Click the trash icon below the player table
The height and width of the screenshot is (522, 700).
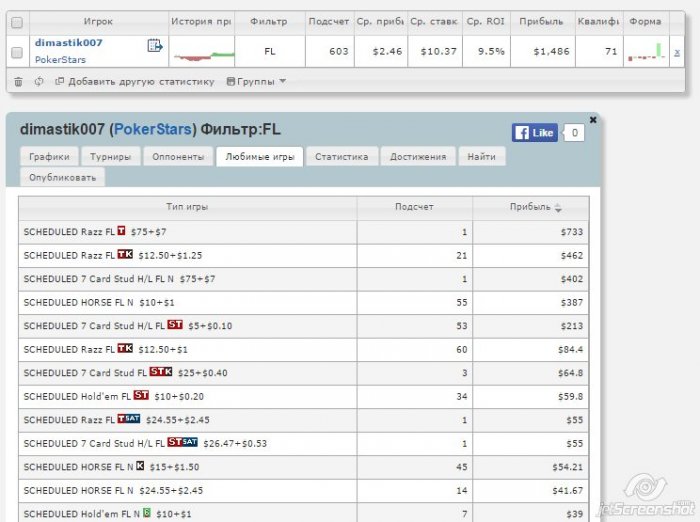click(18, 82)
